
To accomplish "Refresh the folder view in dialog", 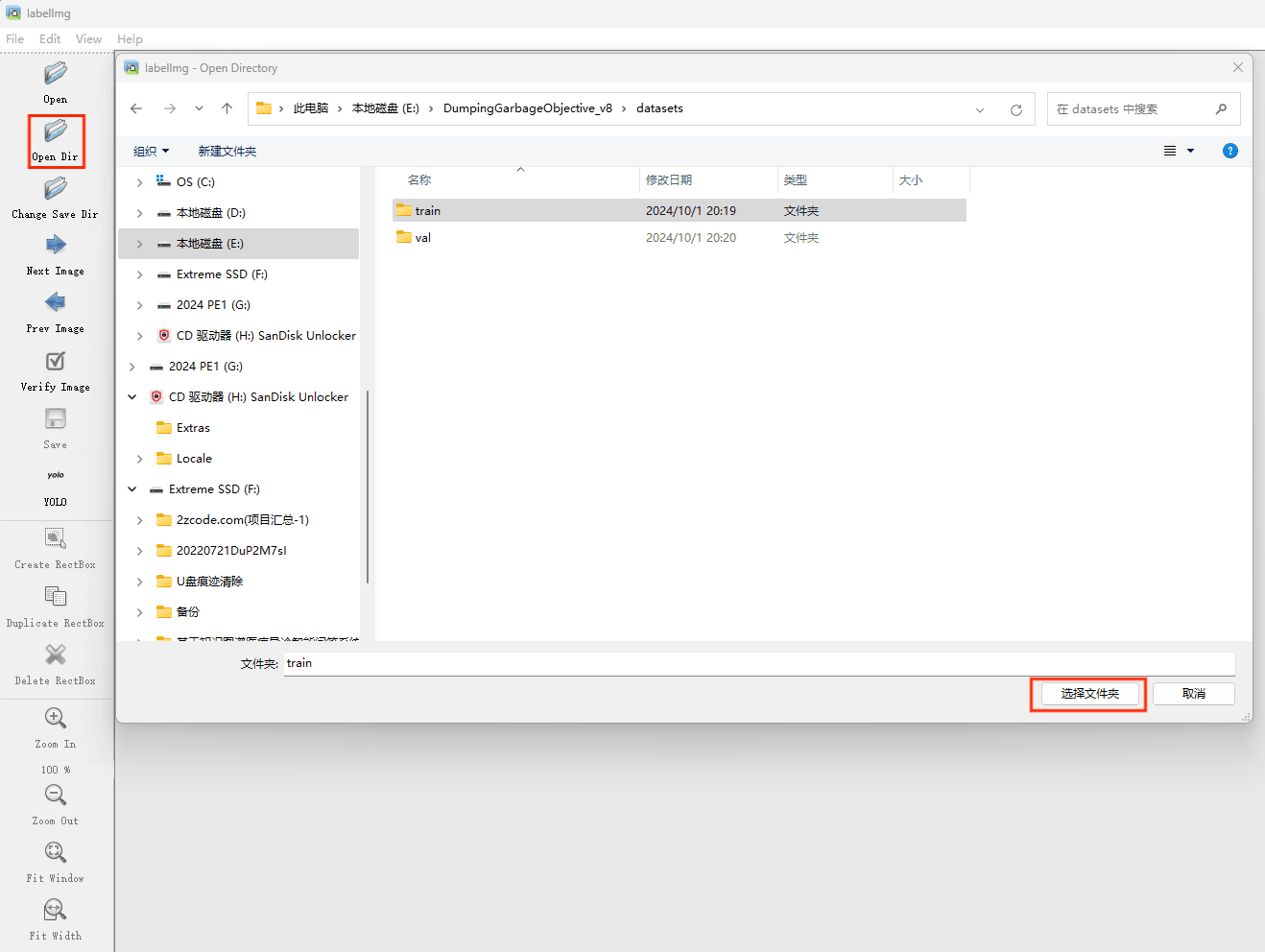I will click(1016, 109).
